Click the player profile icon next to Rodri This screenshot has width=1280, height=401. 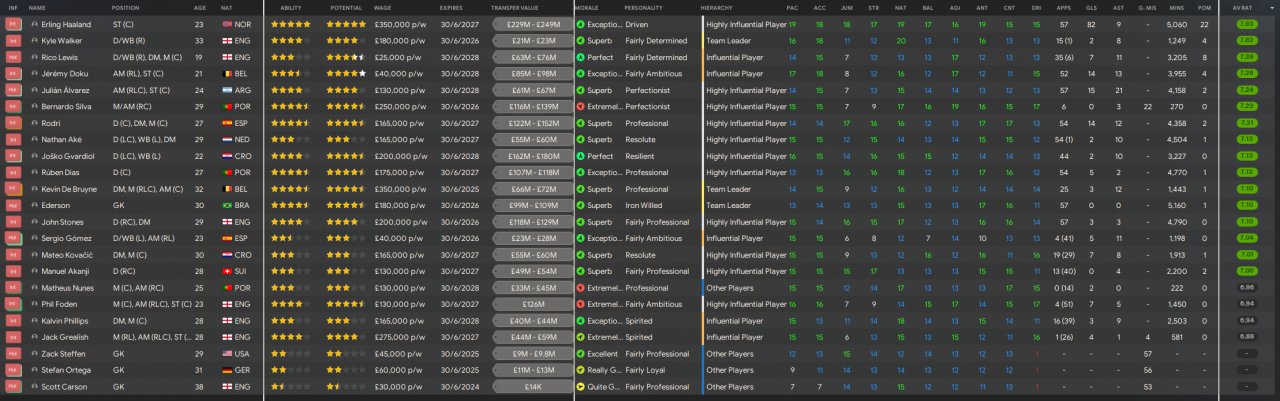(34, 123)
